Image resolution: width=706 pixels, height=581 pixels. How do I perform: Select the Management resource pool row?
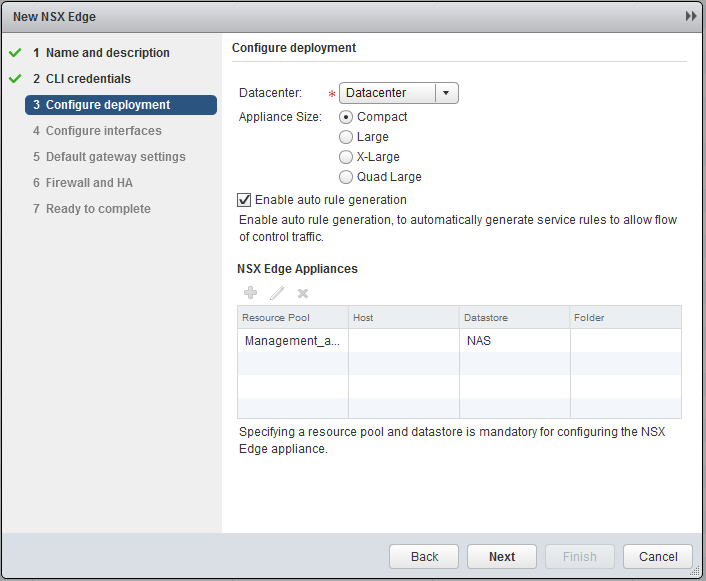tap(292, 341)
